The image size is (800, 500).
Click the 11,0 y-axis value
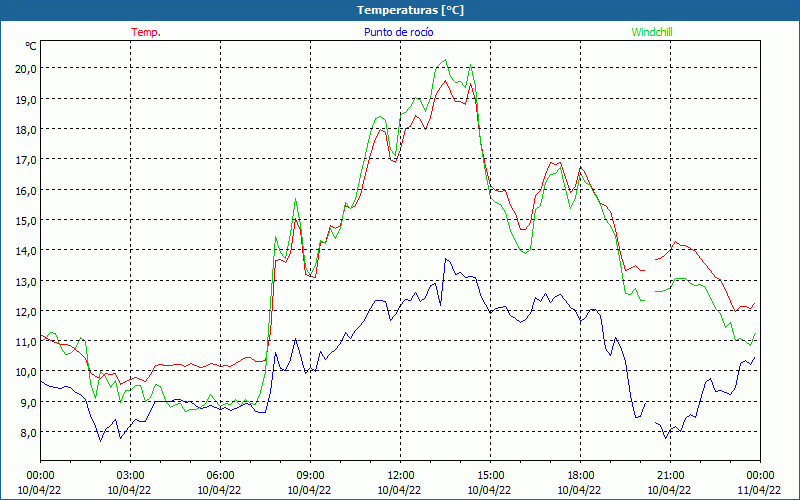coord(26,341)
